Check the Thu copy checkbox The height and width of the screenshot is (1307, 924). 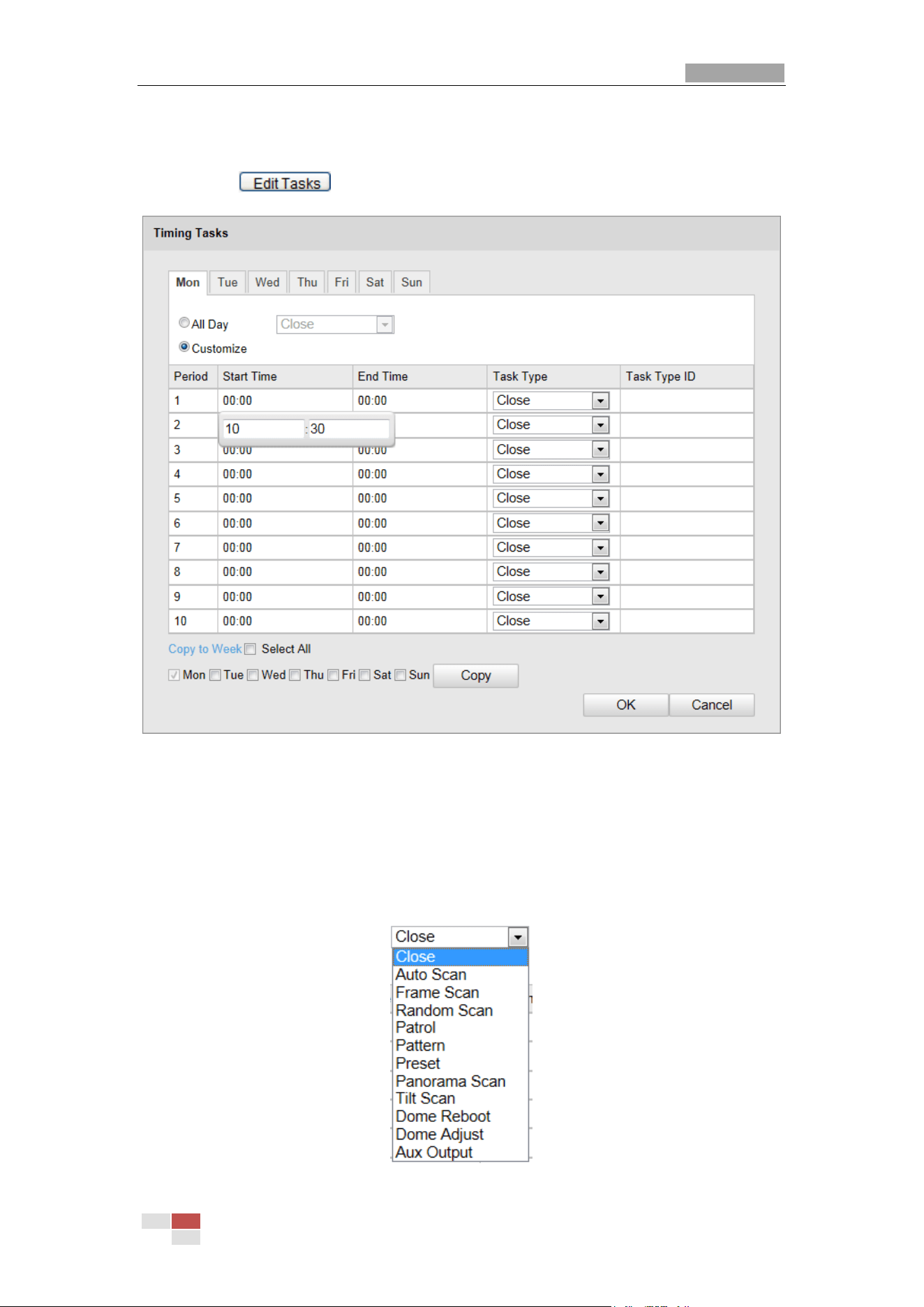(x=295, y=675)
